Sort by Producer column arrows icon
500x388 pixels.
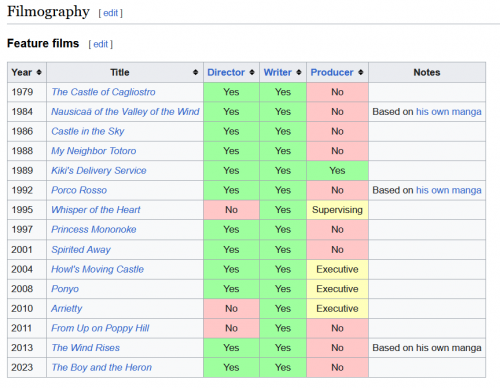click(x=361, y=72)
